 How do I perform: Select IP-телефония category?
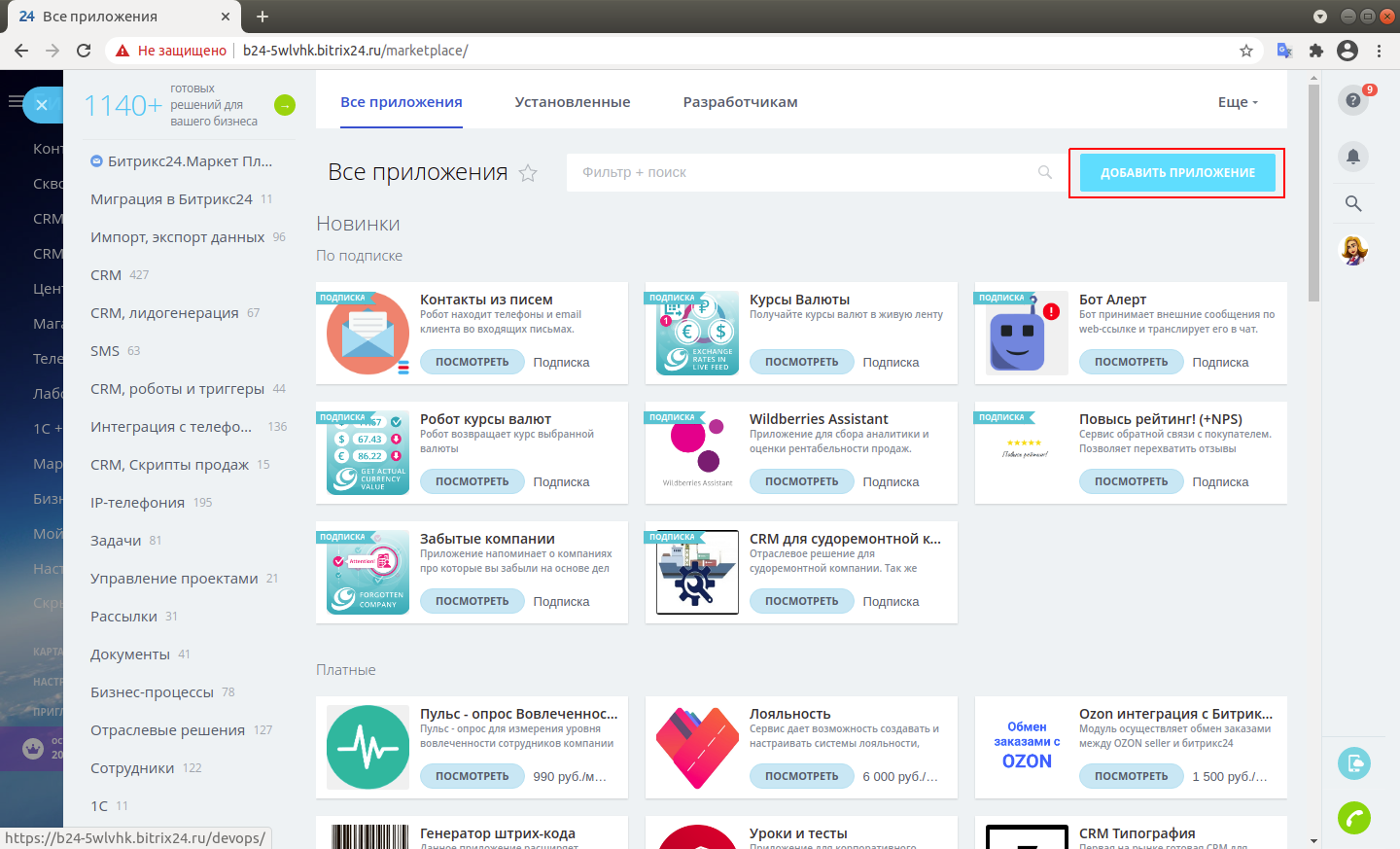click(137, 503)
